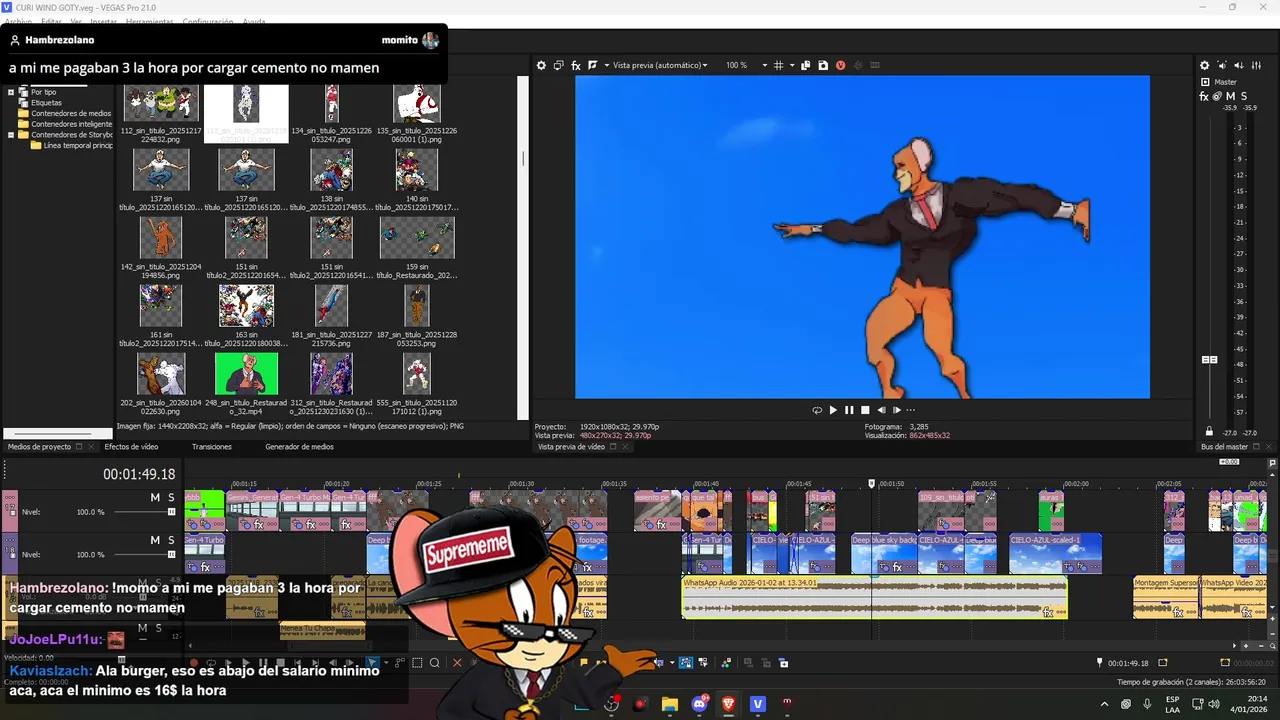The width and height of the screenshot is (1280, 720).
Task: Mute the second video track
Action: tap(155, 540)
